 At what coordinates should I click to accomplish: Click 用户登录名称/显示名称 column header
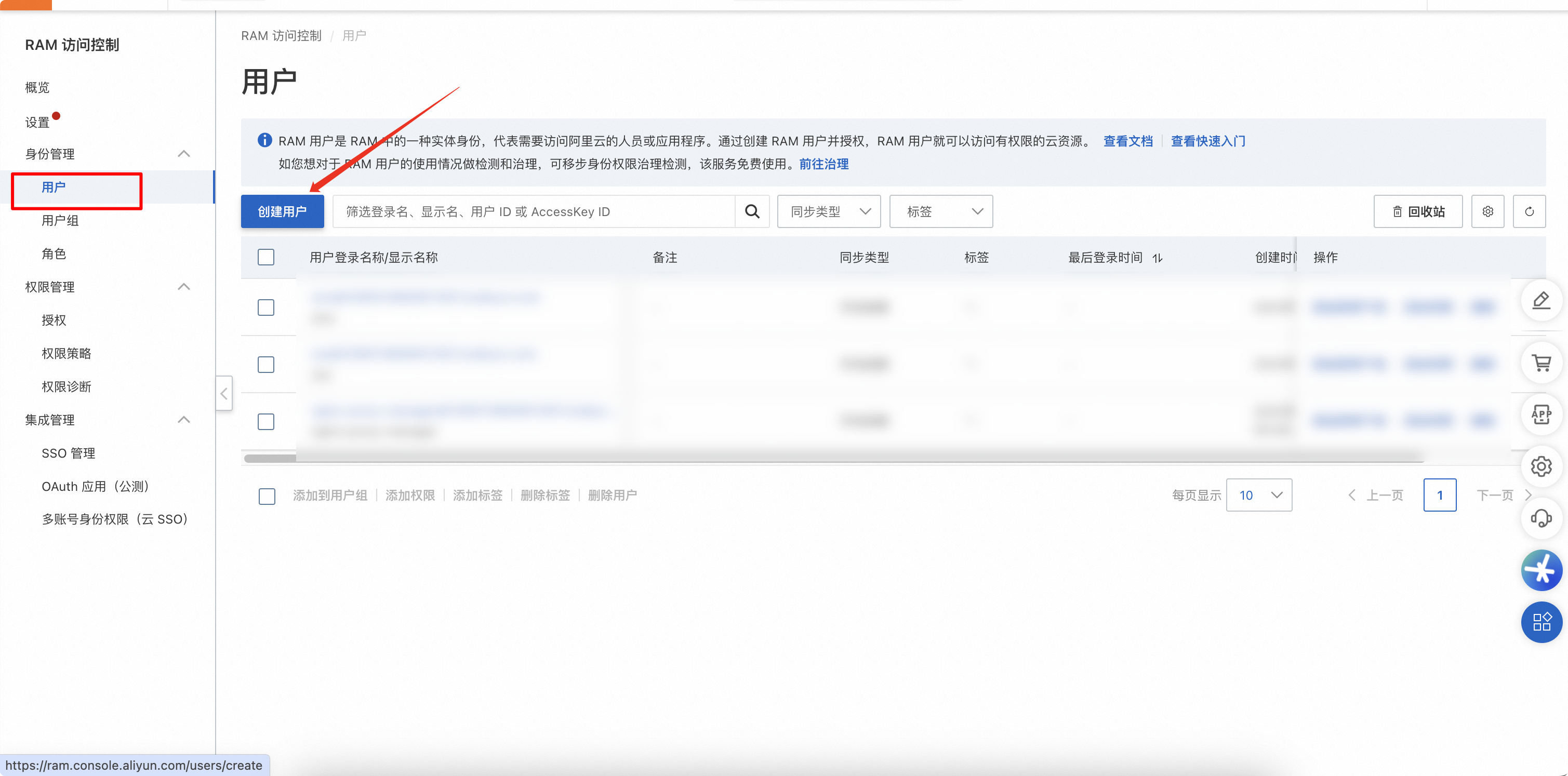click(x=374, y=258)
